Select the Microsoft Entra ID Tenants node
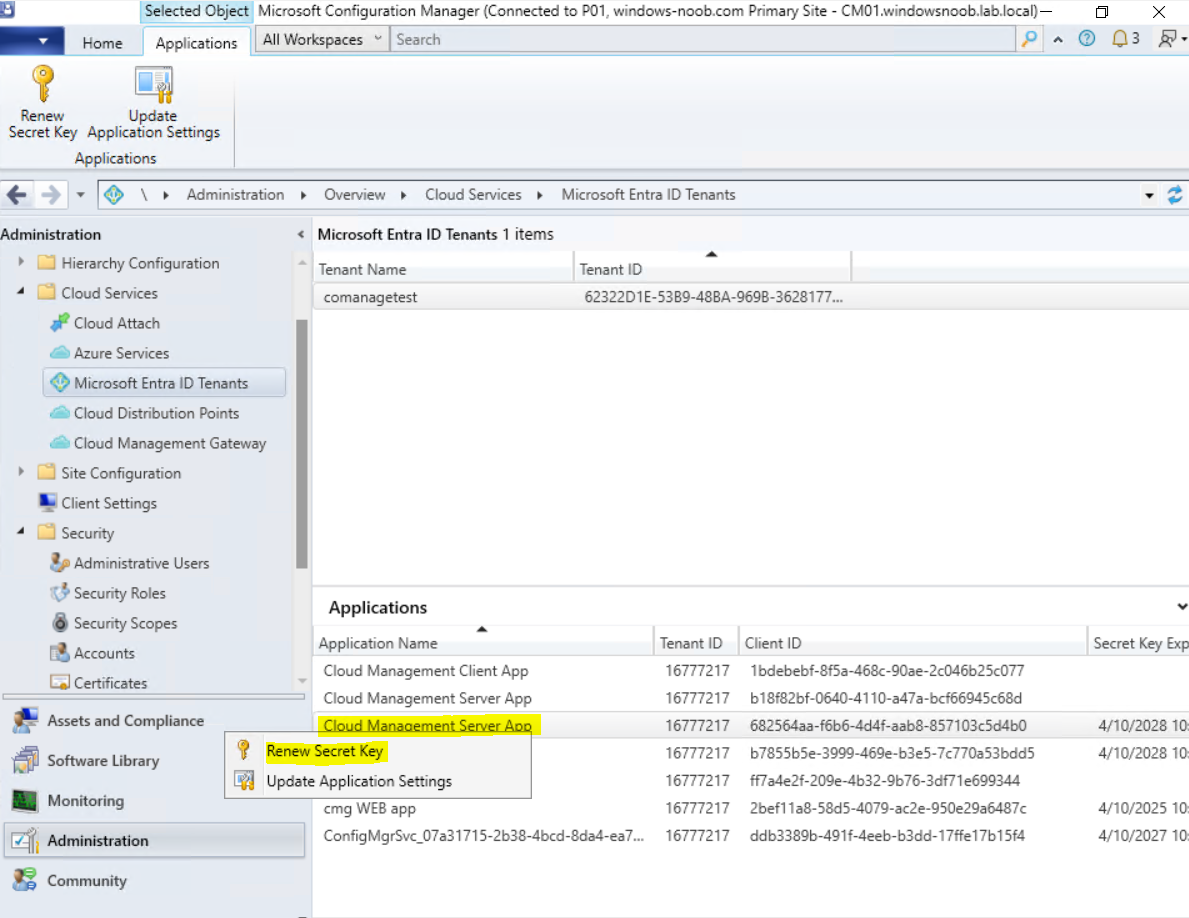 165,383
